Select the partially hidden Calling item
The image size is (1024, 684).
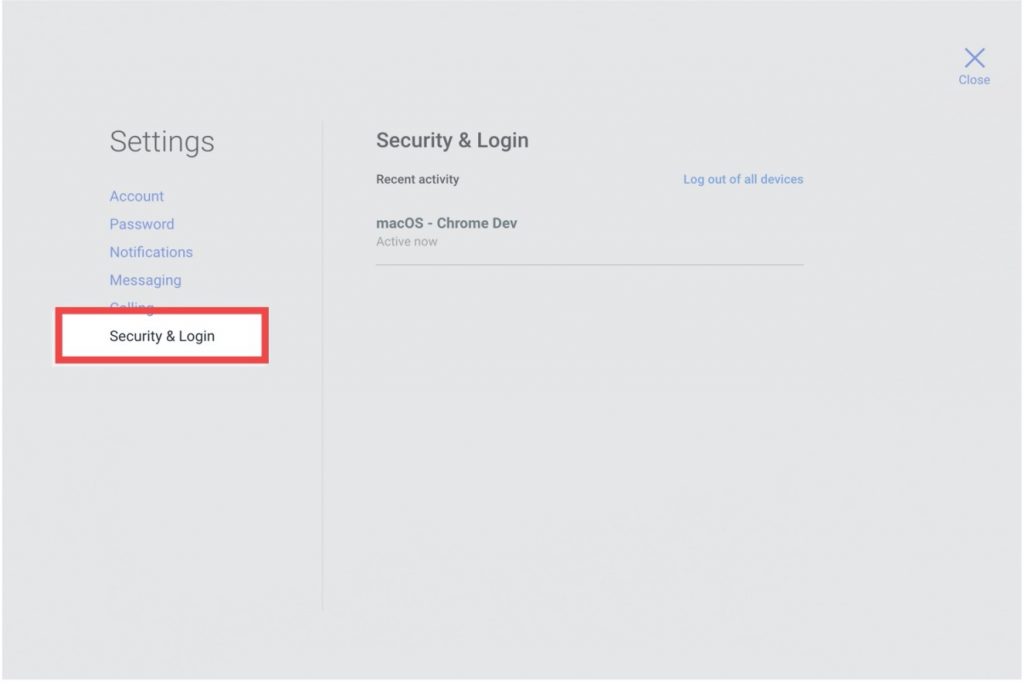[132, 305]
